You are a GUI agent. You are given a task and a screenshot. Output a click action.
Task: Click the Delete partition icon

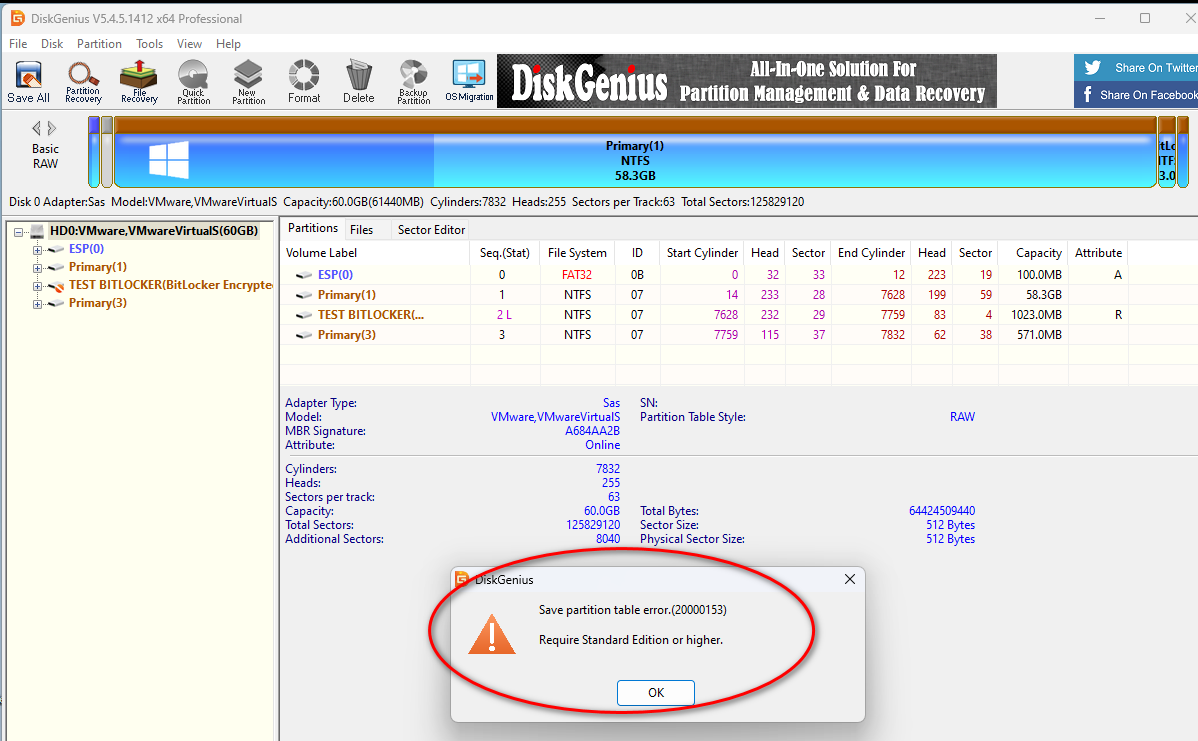(358, 81)
